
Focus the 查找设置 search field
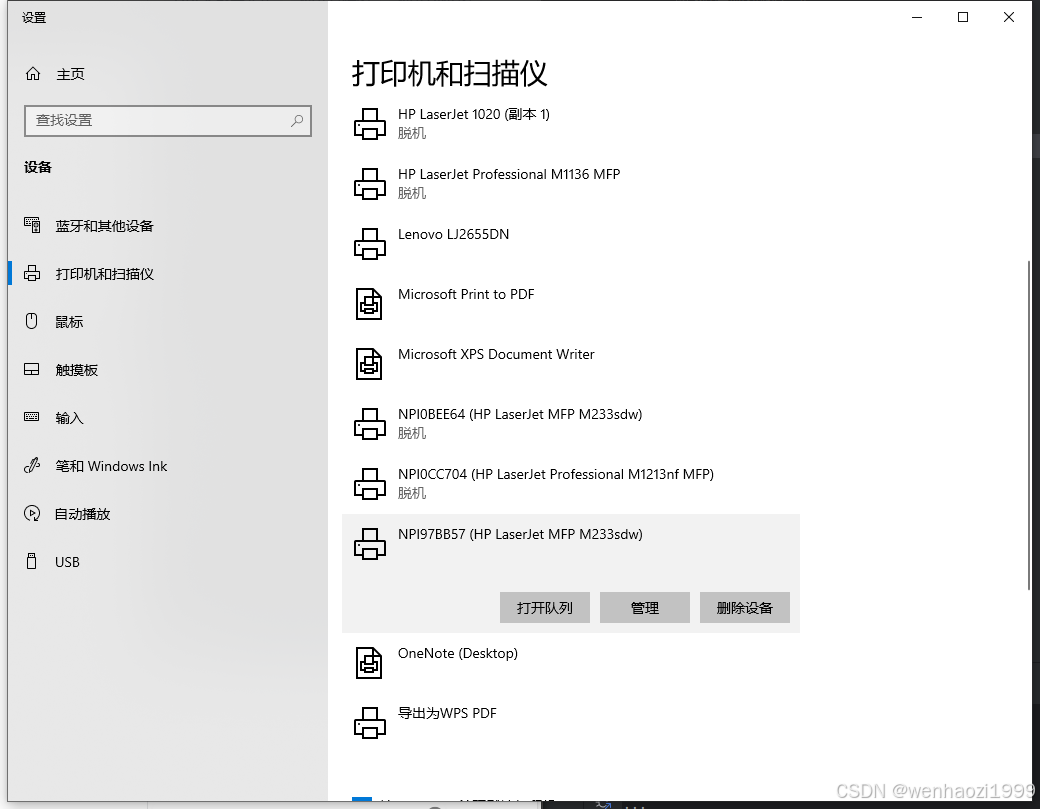168,121
